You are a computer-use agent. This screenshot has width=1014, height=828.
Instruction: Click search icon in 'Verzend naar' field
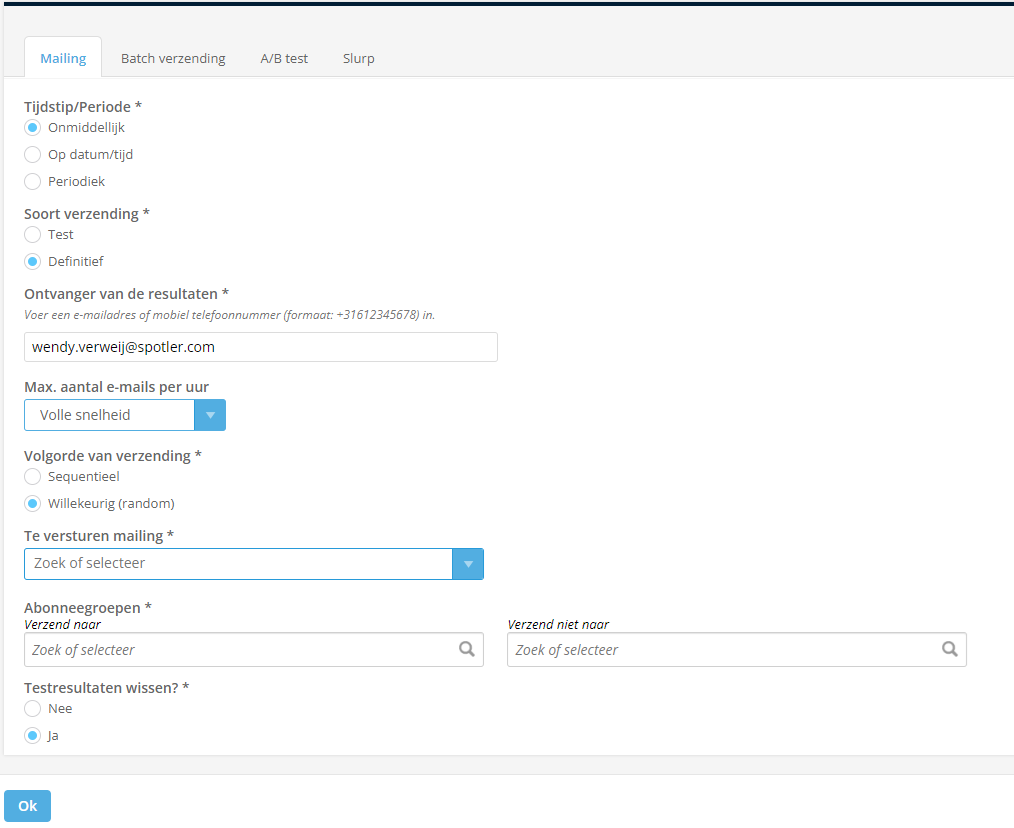point(466,649)
